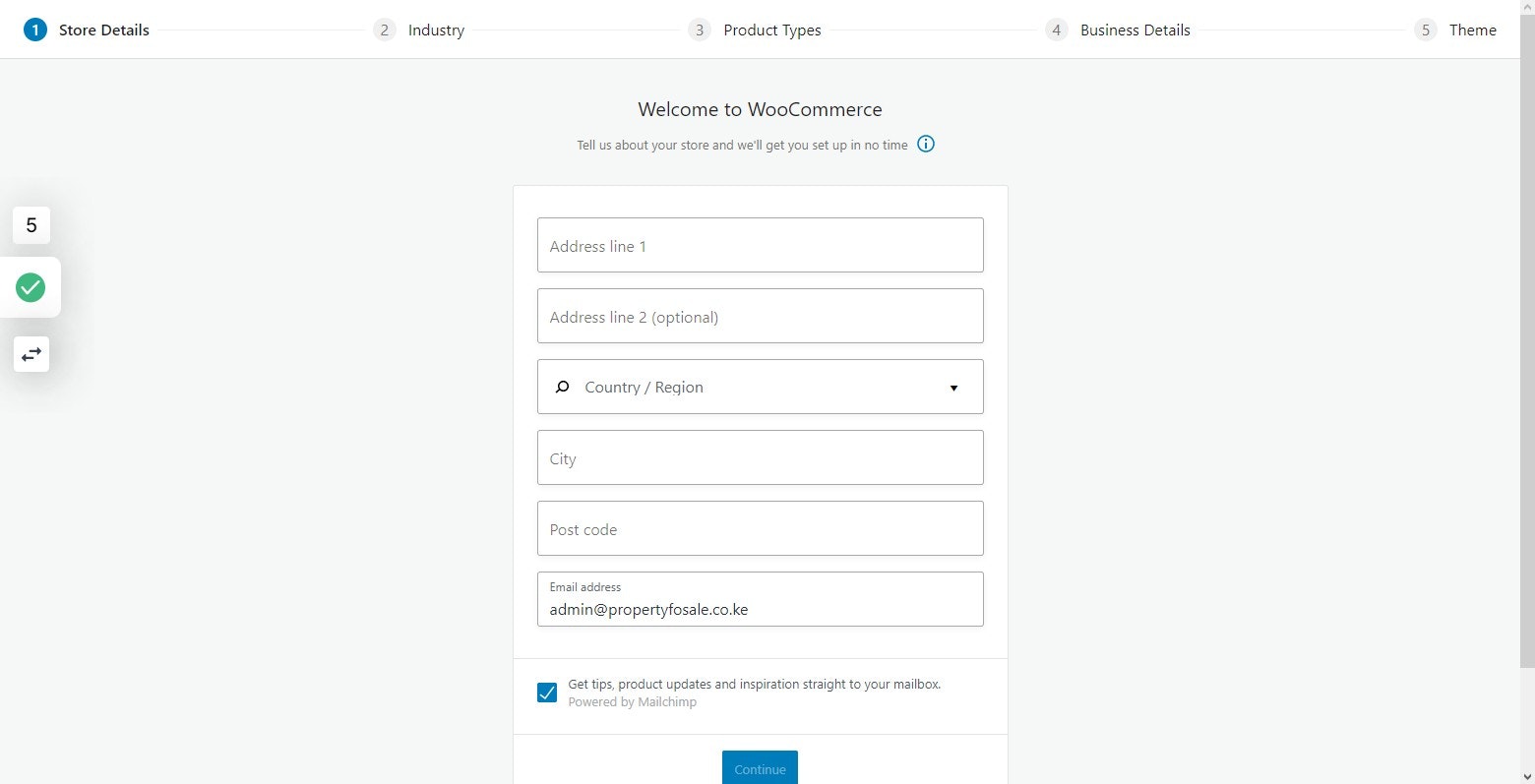Click the step 5 number circle

[x=1425, y=30]
